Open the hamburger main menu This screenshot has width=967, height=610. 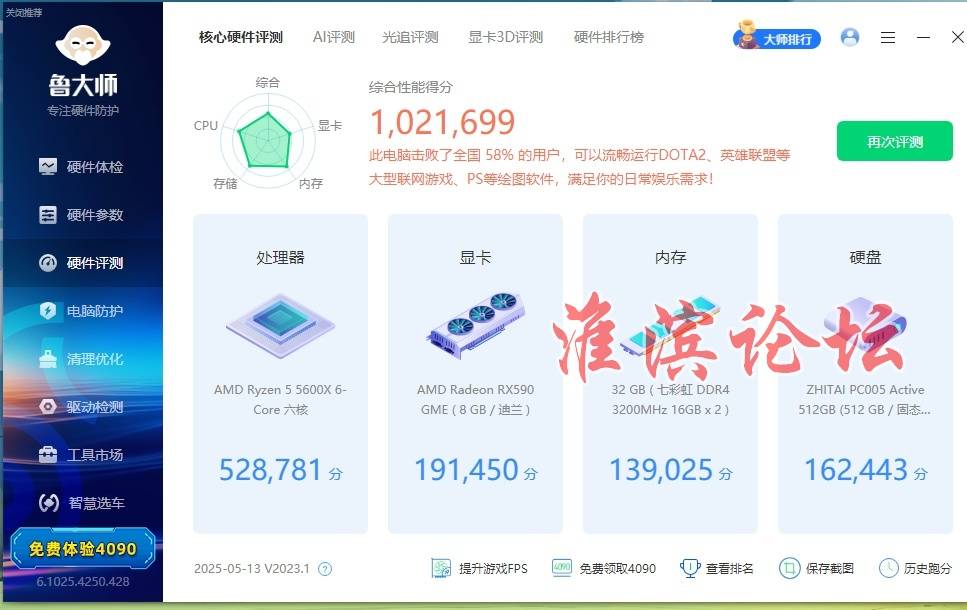(x=887, y=38)
